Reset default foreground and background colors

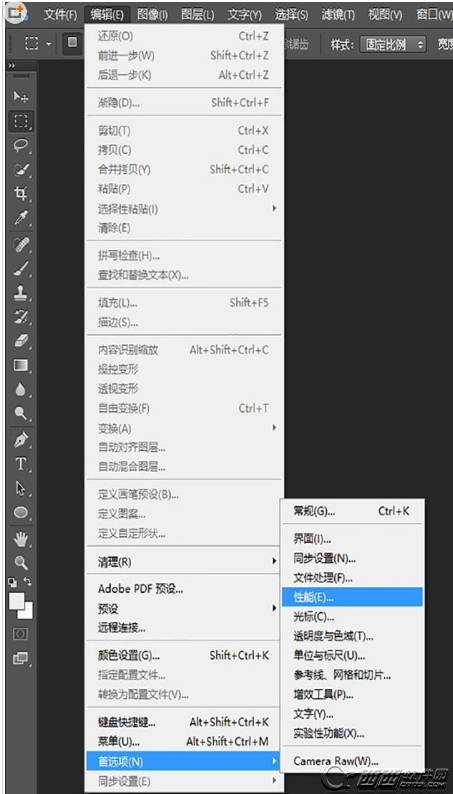point(13,582)
